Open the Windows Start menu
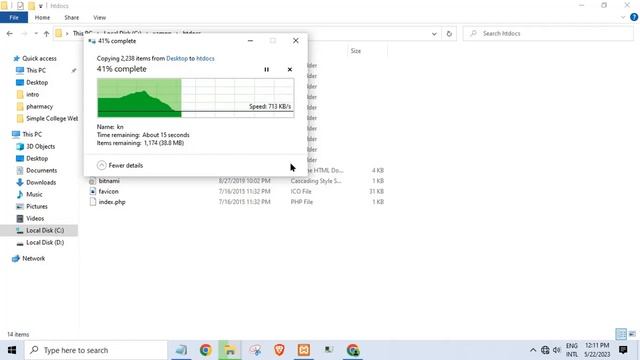 [12, 350]
